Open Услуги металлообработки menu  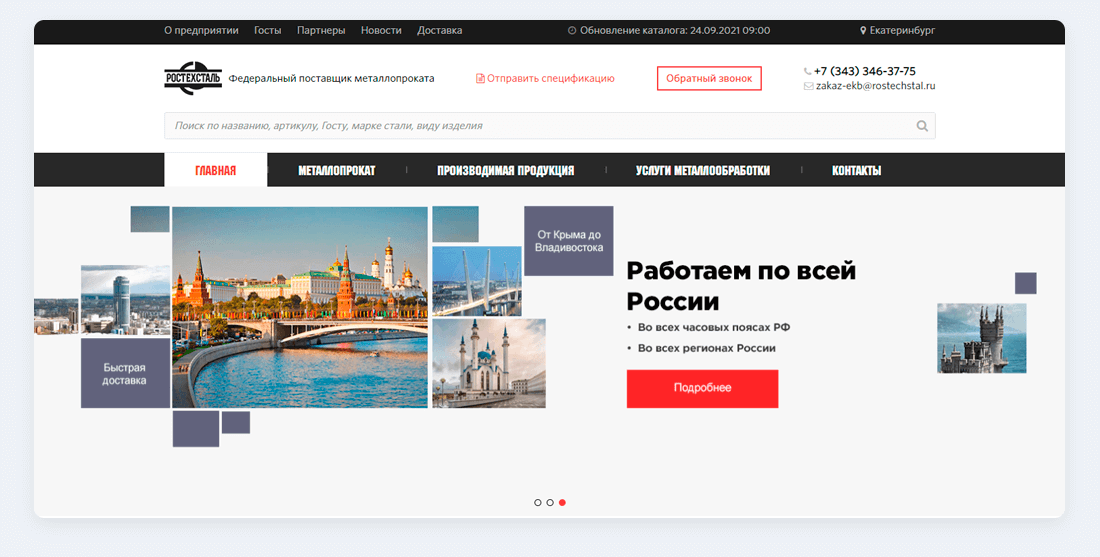(703, 170)
